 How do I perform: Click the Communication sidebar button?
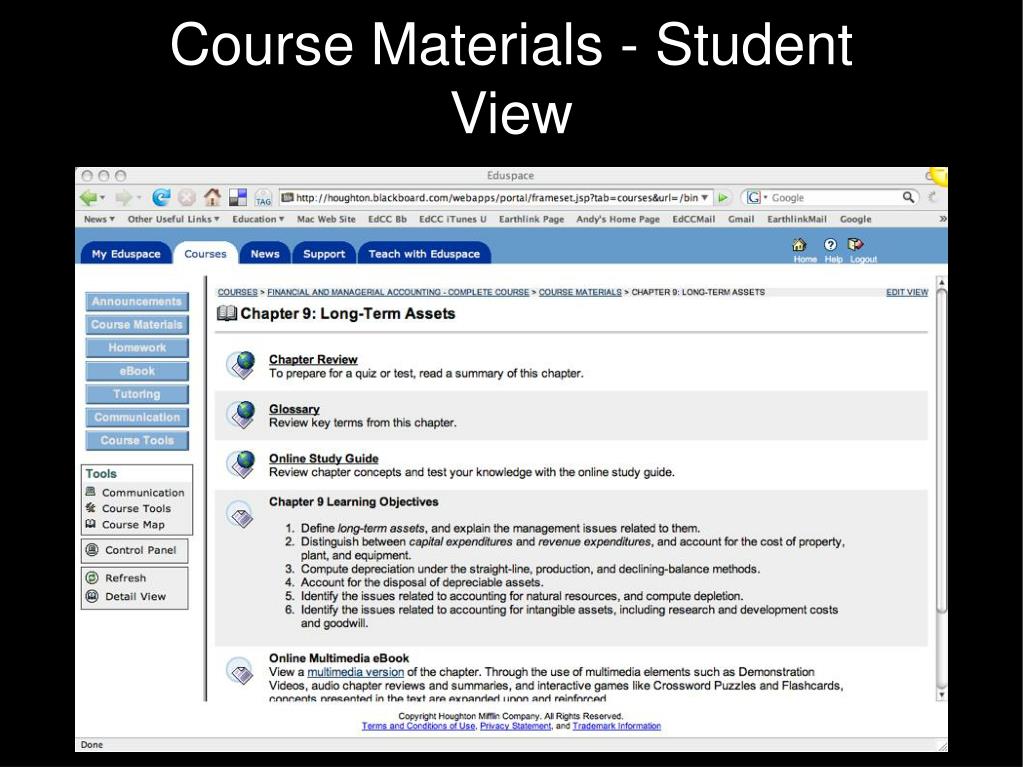pos(137,417)
